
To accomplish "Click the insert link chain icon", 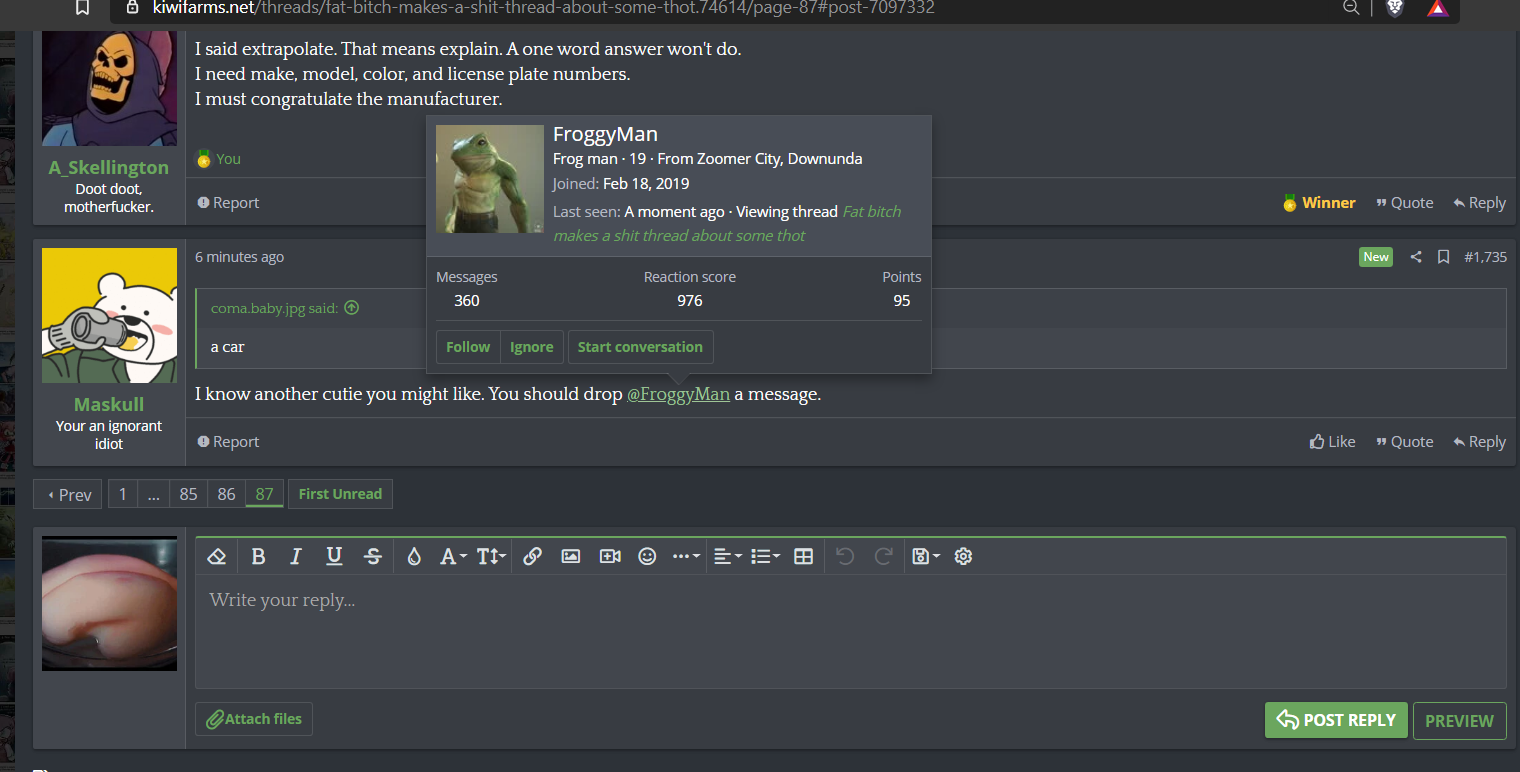I will point(532,556).
